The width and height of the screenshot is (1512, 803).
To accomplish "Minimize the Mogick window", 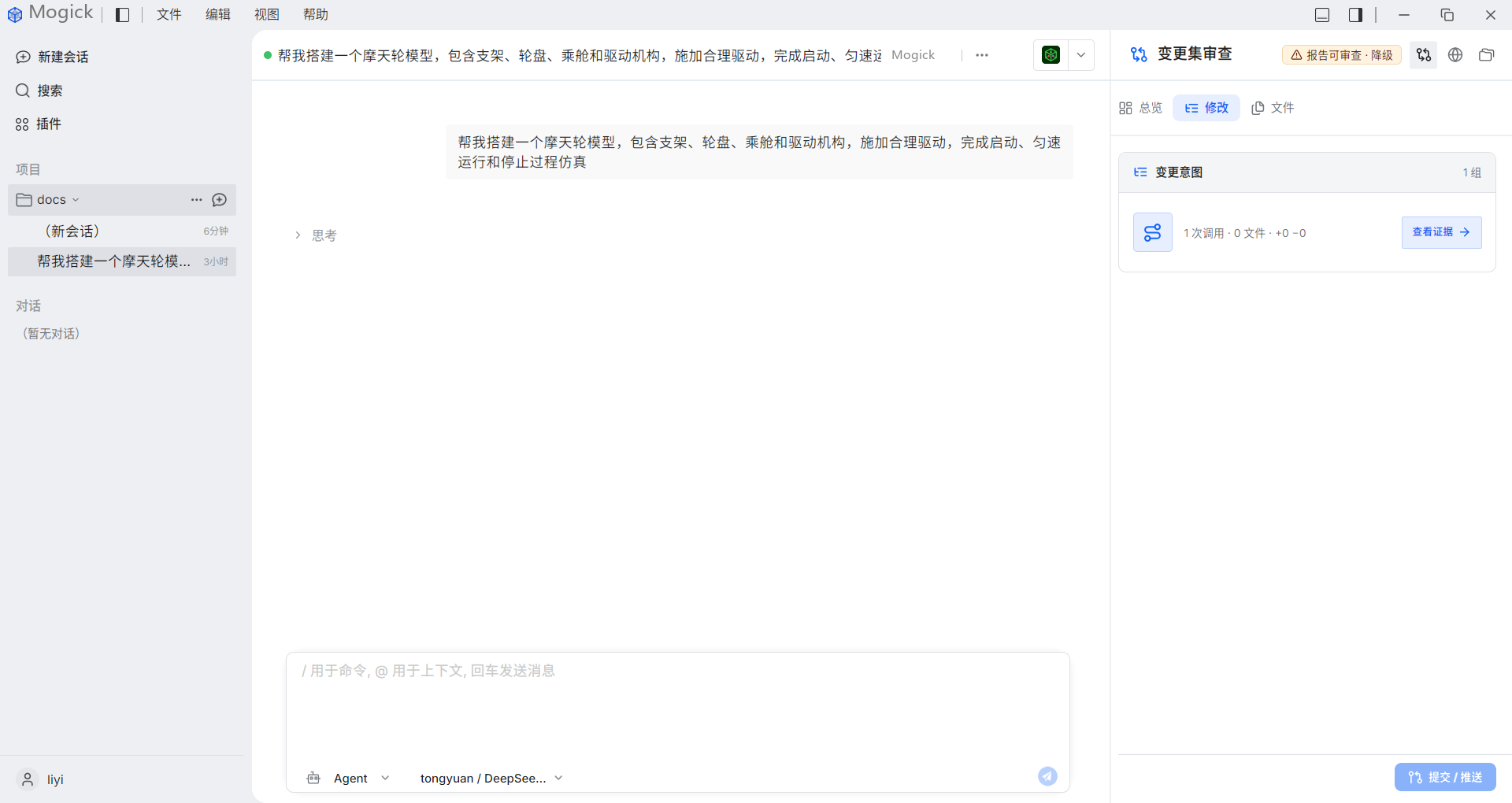I will tap(1403, 15).
